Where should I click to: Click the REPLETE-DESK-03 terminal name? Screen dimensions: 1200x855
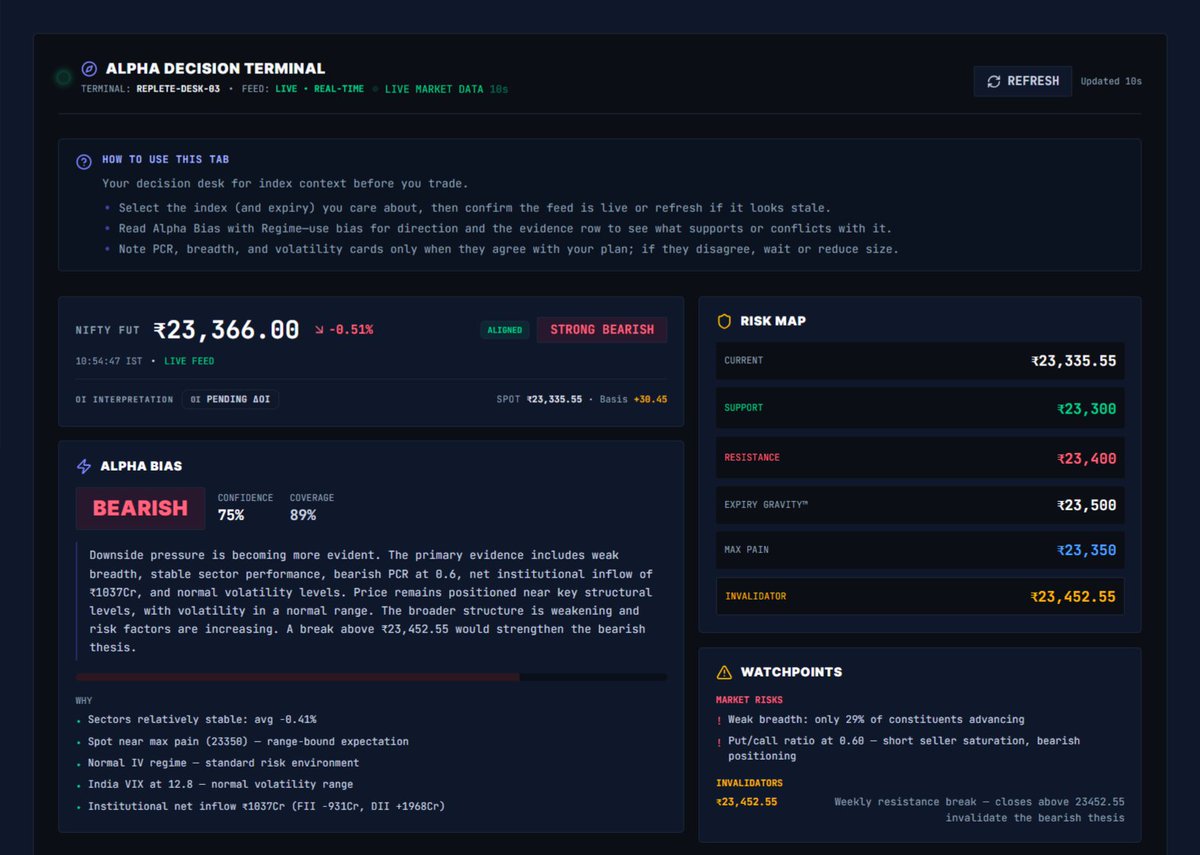pyautogui.click(x=178, y=89)
